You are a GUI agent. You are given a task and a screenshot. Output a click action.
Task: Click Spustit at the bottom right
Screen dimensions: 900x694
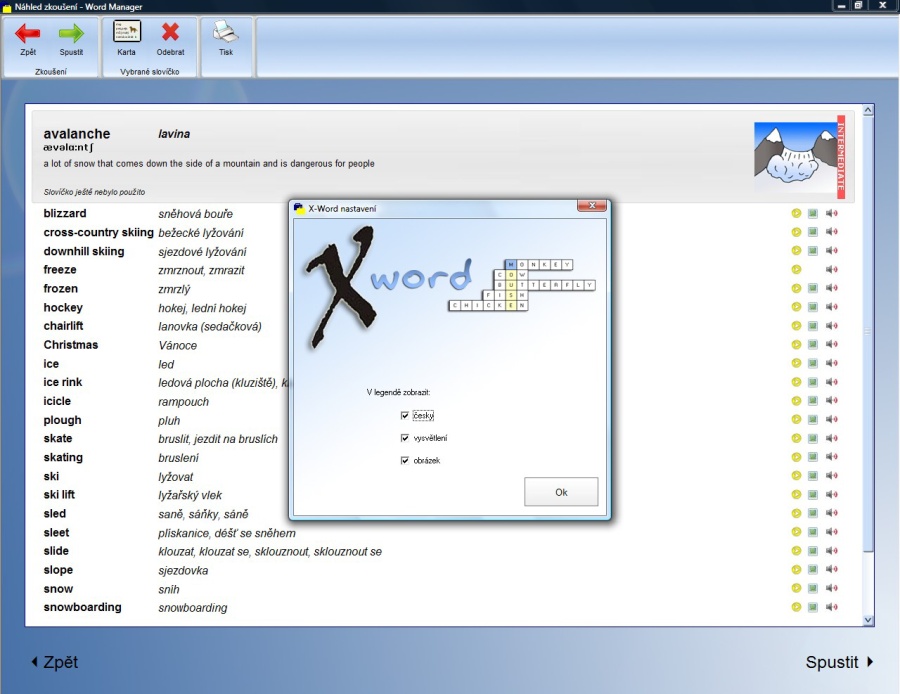click(839, 662)
